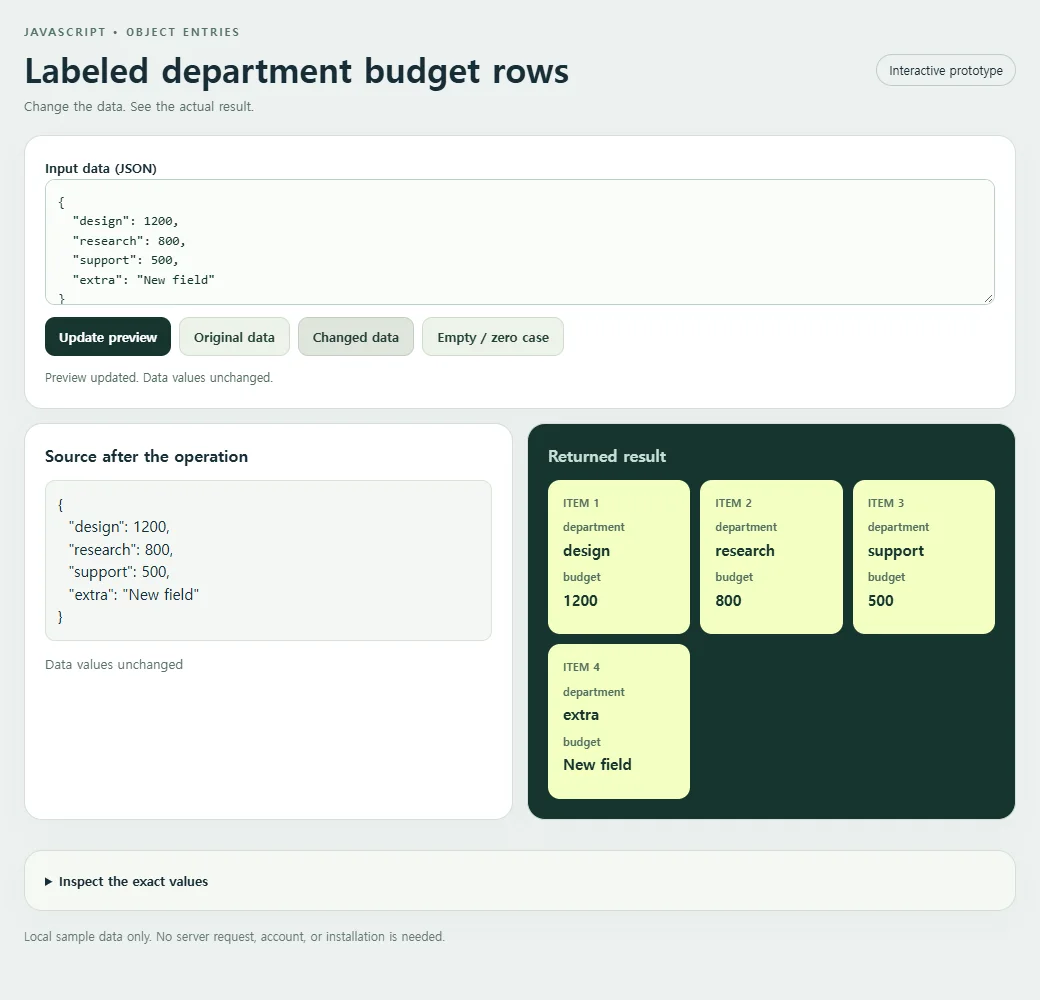
Task: Click inside the Input data JSON textarea
Action: pyautogui.click(x=520, y=242)
